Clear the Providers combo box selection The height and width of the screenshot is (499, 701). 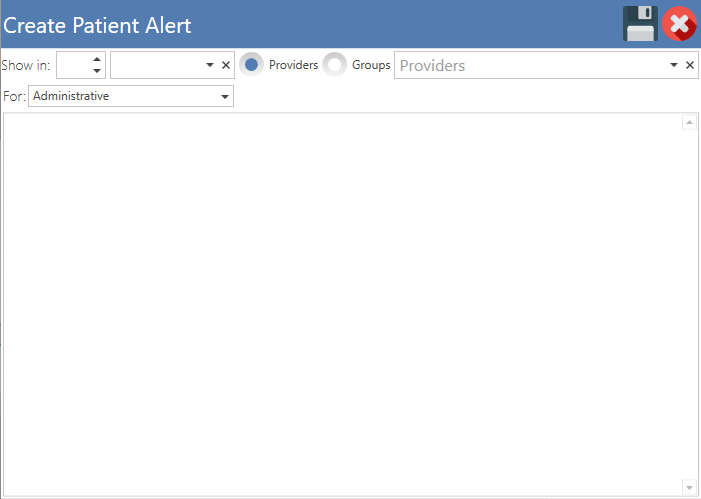[x=690, y=65]
